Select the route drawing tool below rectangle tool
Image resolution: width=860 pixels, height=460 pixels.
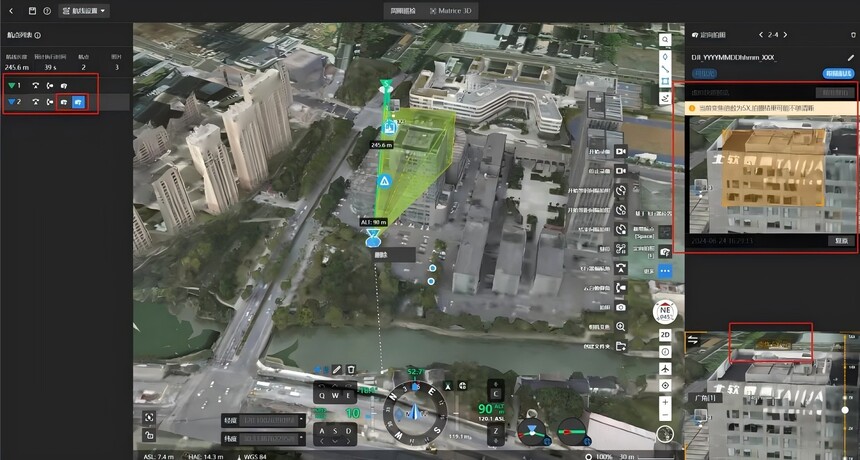point(665,99)
